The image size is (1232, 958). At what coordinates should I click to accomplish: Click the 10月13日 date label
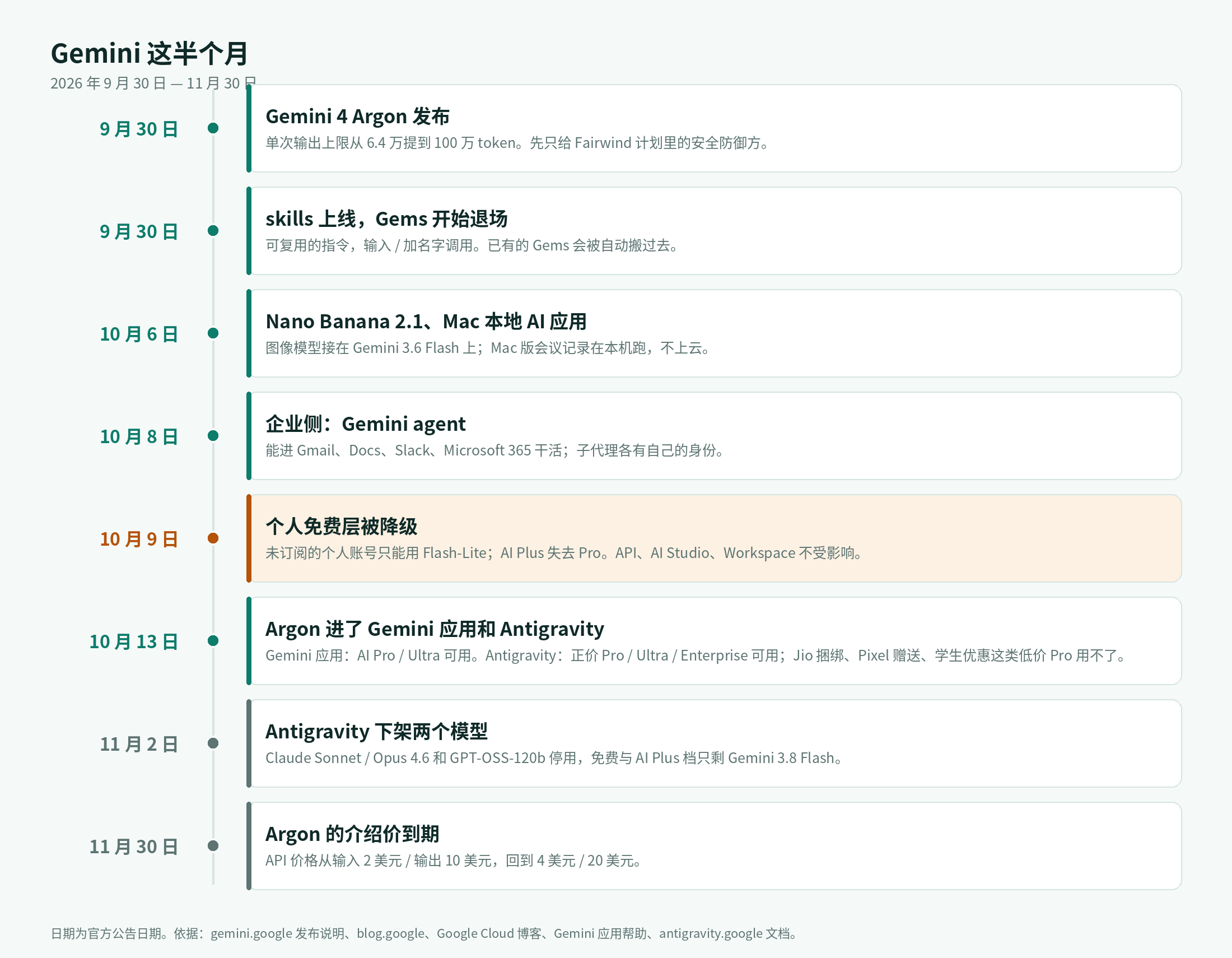point(134,642)
